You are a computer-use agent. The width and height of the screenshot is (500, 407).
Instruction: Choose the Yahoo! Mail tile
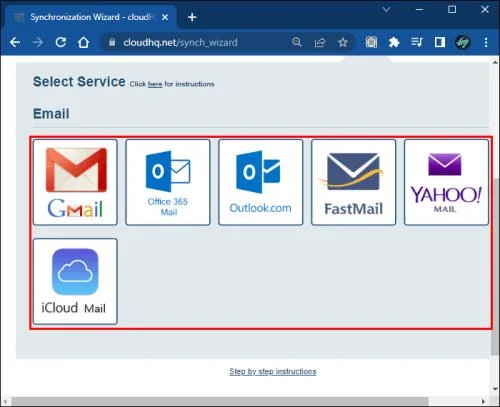446,182
